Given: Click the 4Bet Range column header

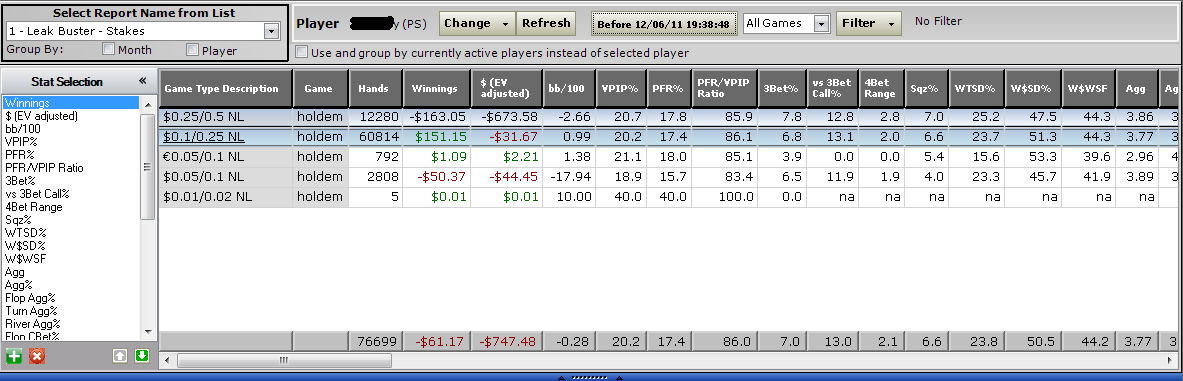Looking at the screenshot, I should click(x=882, y=89).
